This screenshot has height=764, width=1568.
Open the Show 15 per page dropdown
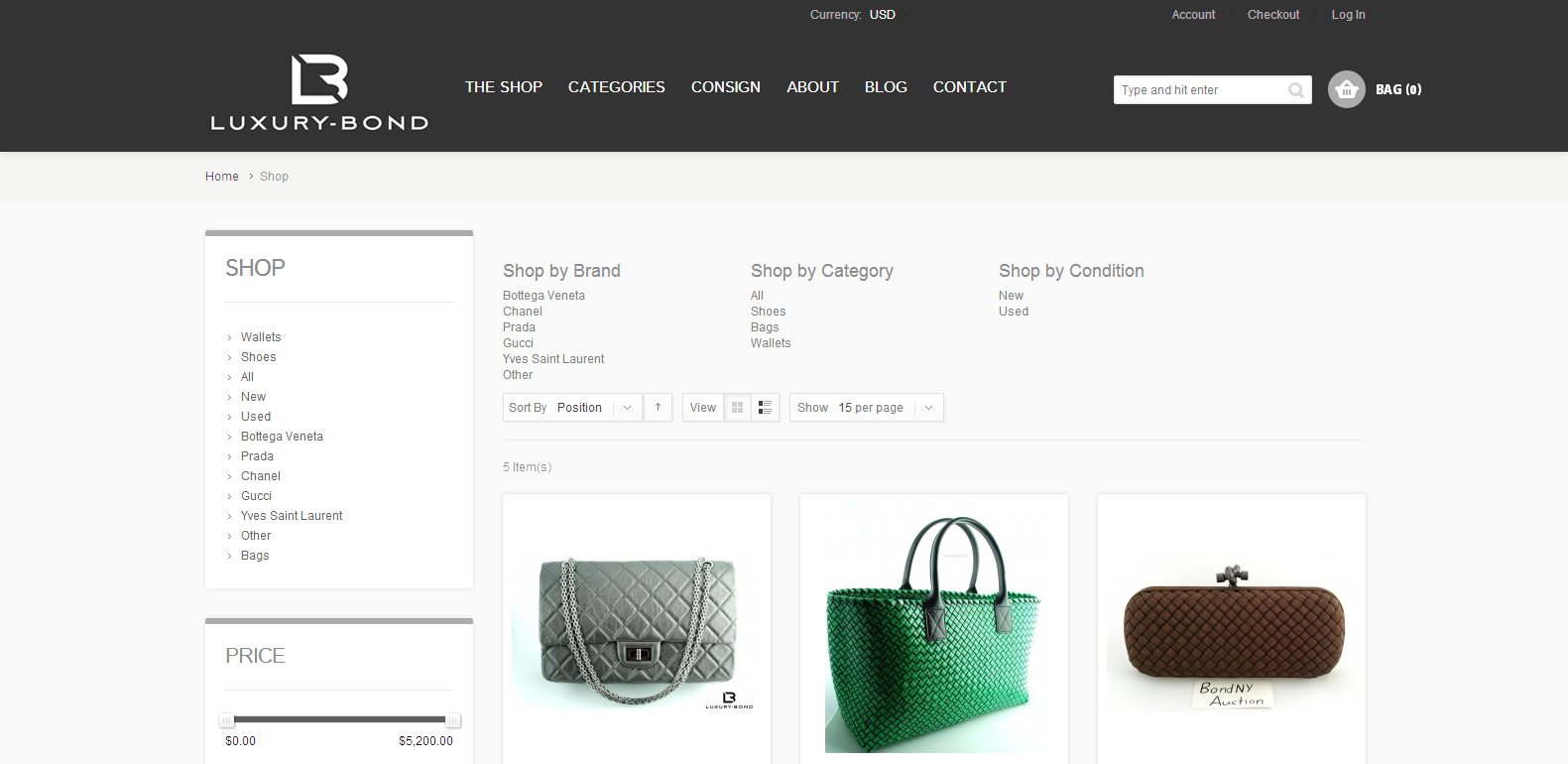866,408
